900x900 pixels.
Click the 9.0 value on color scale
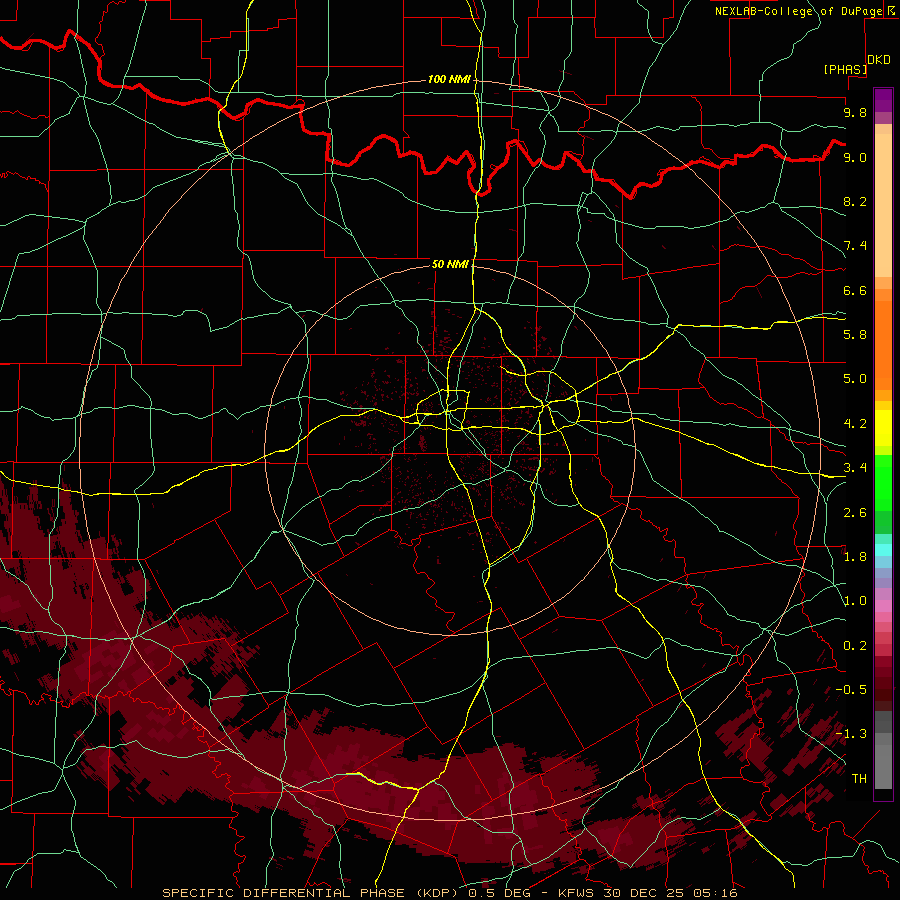click(855, 157)
